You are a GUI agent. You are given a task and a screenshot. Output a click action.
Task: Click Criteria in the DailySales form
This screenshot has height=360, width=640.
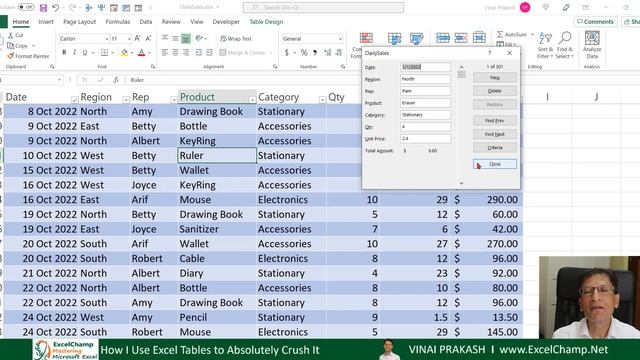pos(495,148)
